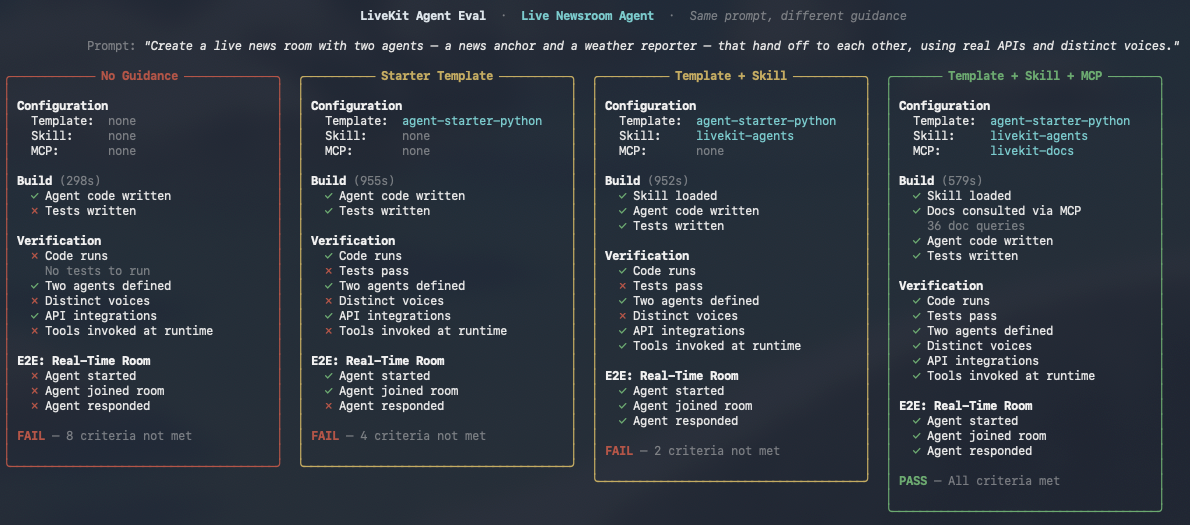Click the LiveKit Agent Eval heading
Screen dimensions: 1190x525
click(x=423, y=16)
